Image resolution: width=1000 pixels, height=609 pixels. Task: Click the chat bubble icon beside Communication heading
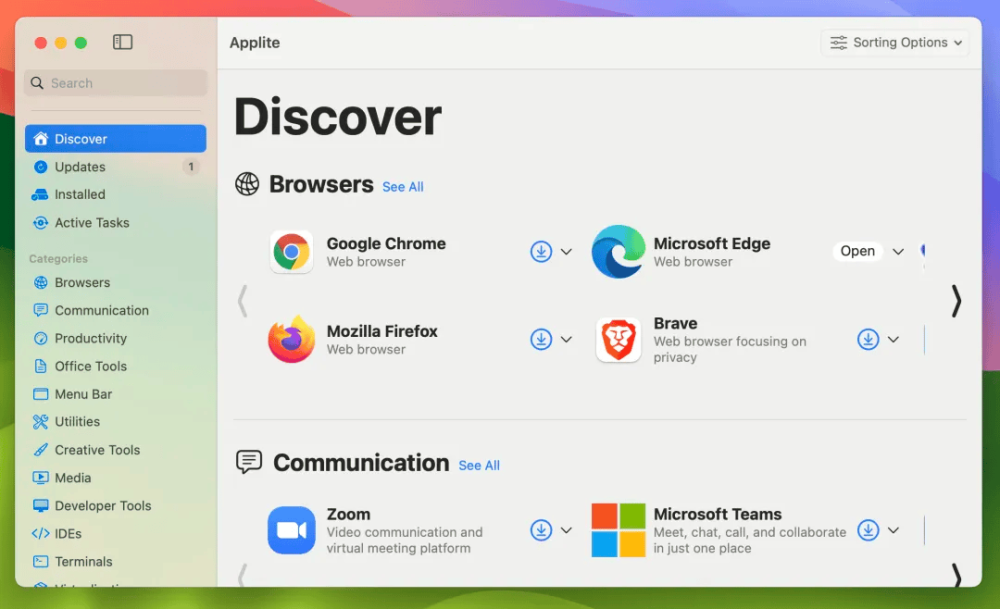pos(249,462)
